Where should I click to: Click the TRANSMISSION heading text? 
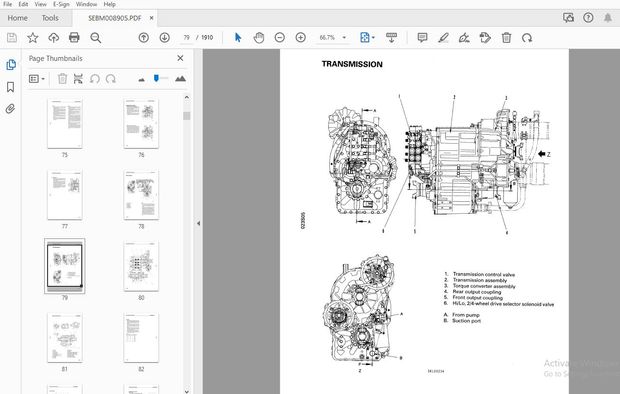352,64
